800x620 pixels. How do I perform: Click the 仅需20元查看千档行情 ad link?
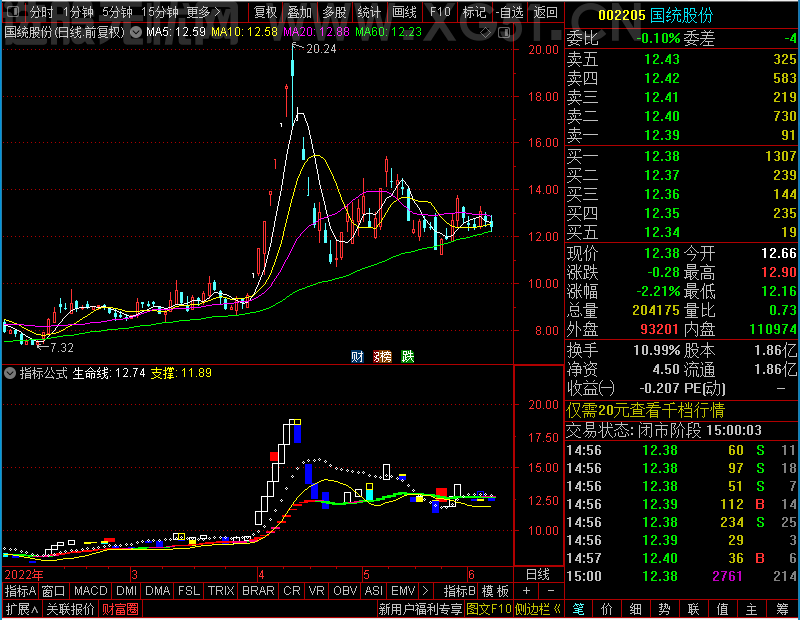[645, 410]
